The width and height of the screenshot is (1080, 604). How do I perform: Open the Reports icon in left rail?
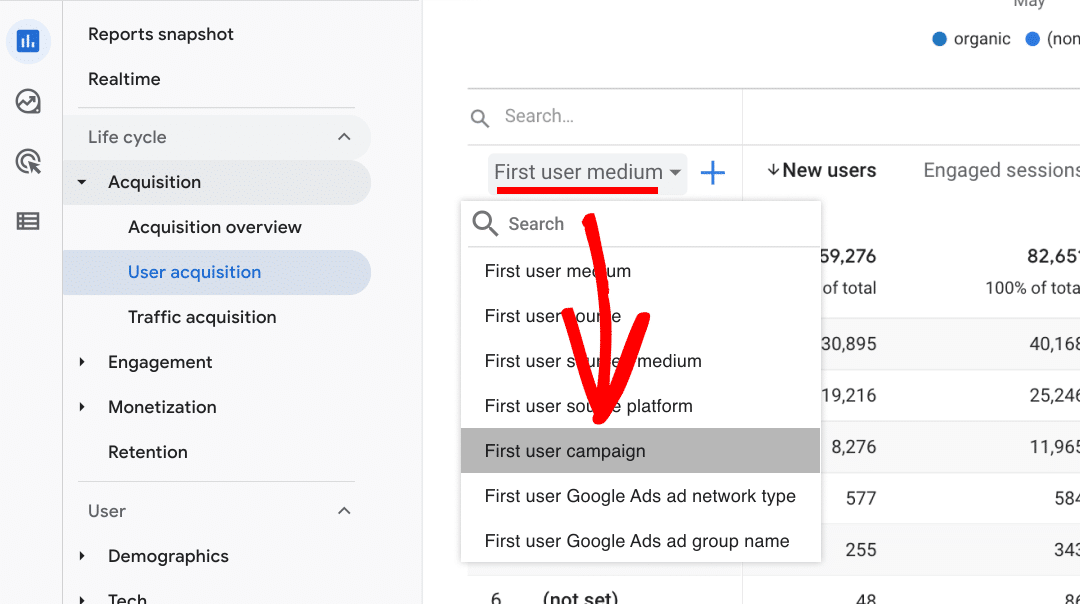(28, 41)
